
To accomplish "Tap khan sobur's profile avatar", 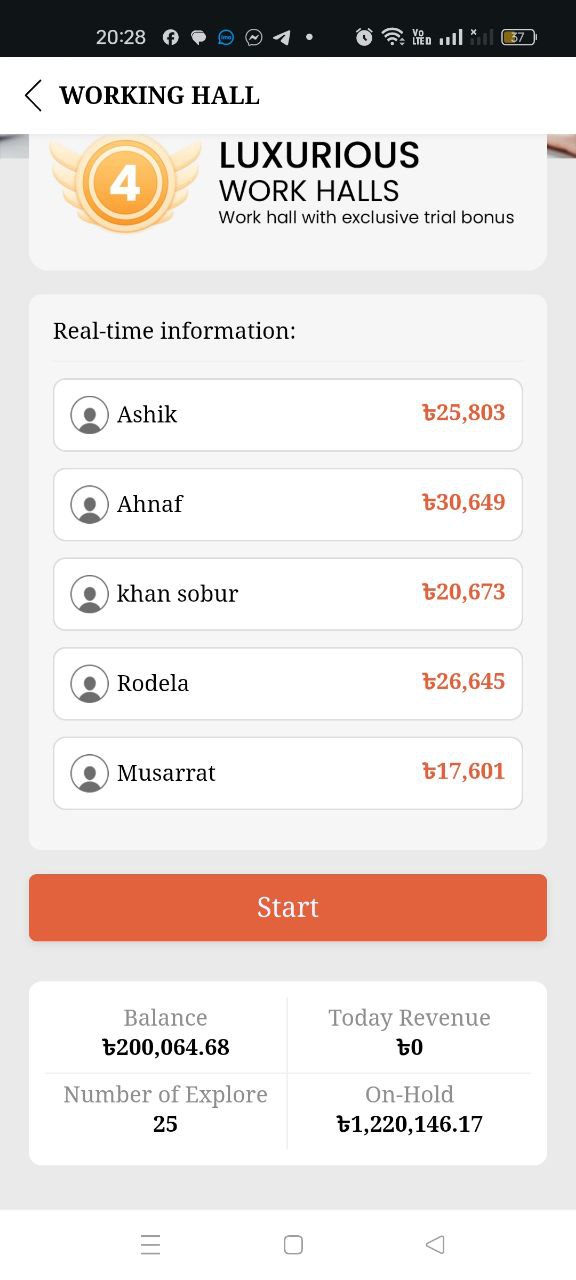I will pyautogui.click(x=90, y=594).
